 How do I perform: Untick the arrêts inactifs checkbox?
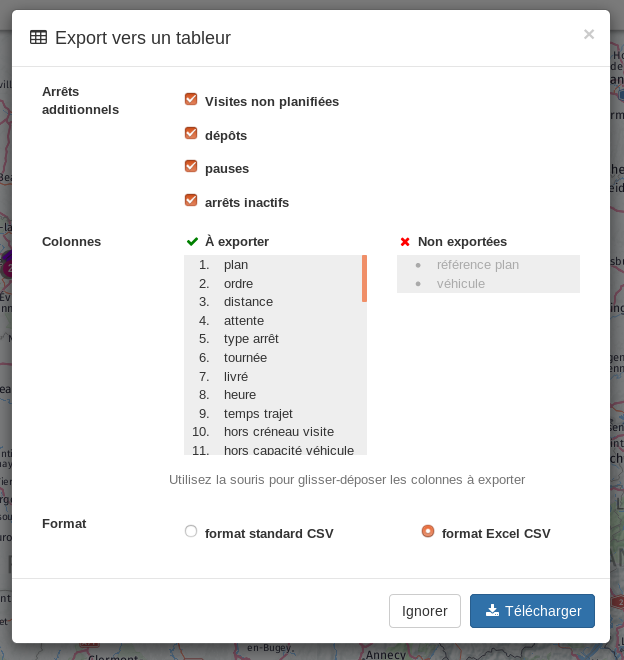tap(191, 201)
